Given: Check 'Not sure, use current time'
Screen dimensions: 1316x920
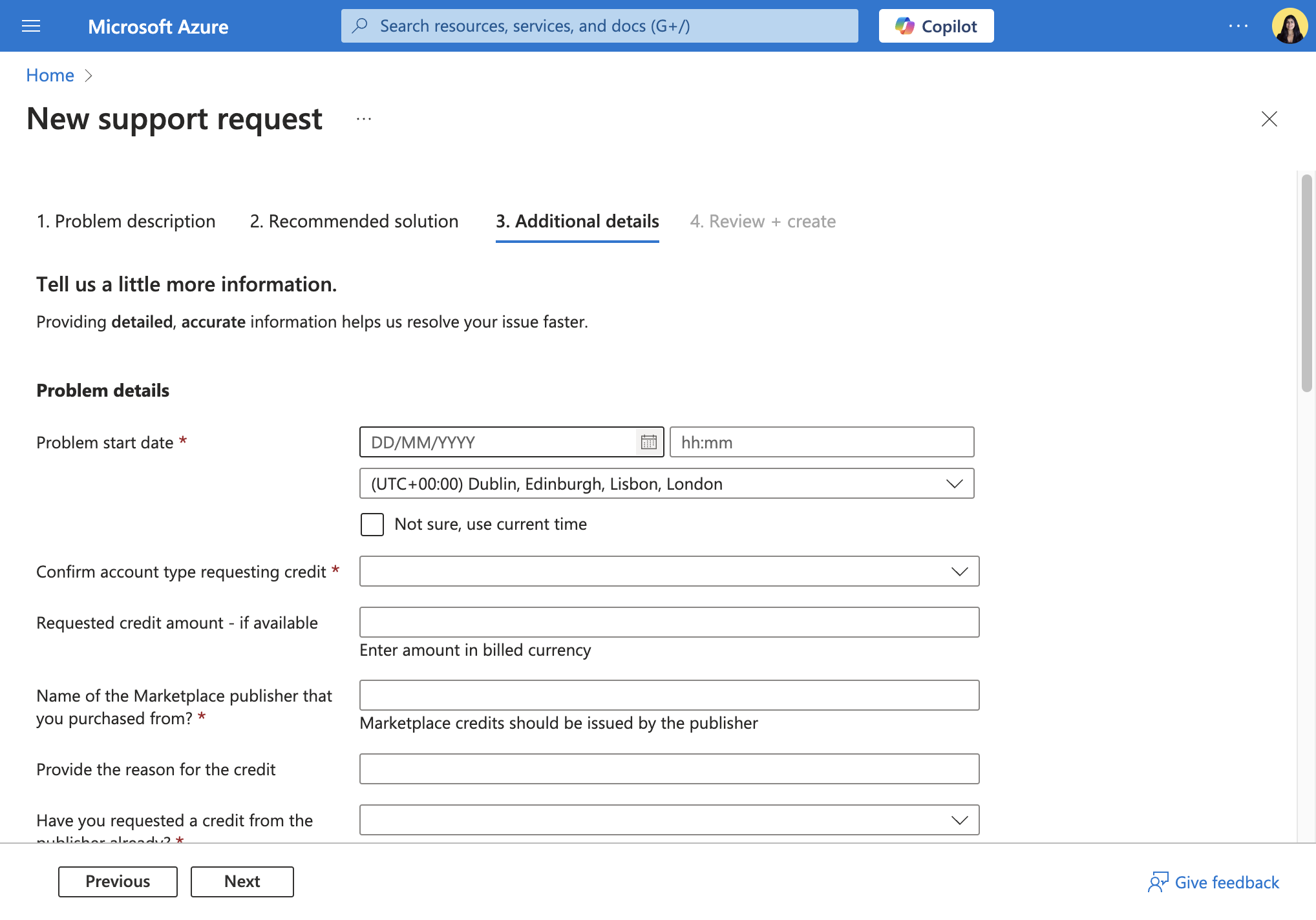Looking at the screenshot, I should (372, 524).
